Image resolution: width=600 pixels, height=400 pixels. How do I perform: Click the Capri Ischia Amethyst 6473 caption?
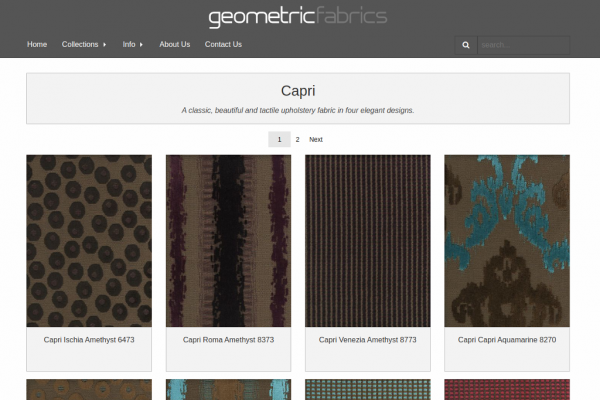89,340
